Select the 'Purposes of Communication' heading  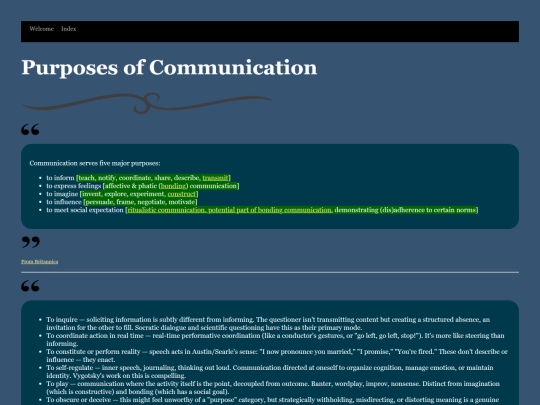(169, 68)
